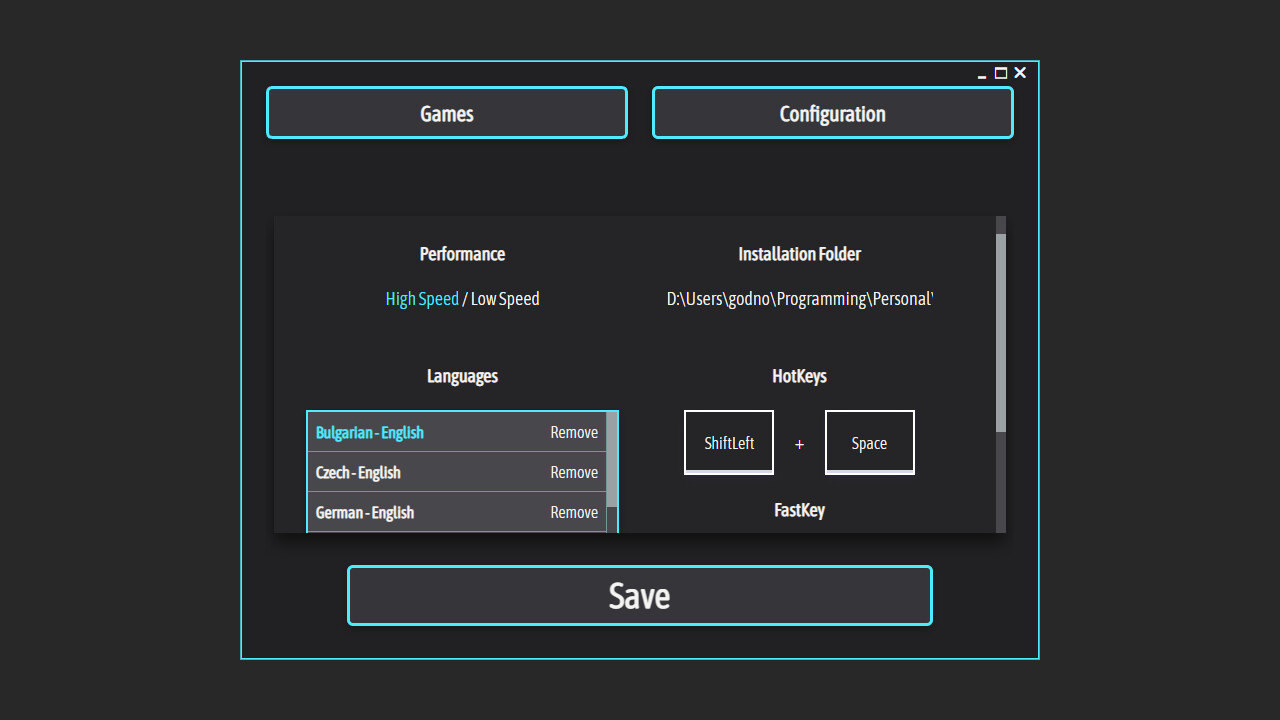Open the Games tab
This screenshot has height=720, width=1280.
pyautogui.click(x=446, y=113)
